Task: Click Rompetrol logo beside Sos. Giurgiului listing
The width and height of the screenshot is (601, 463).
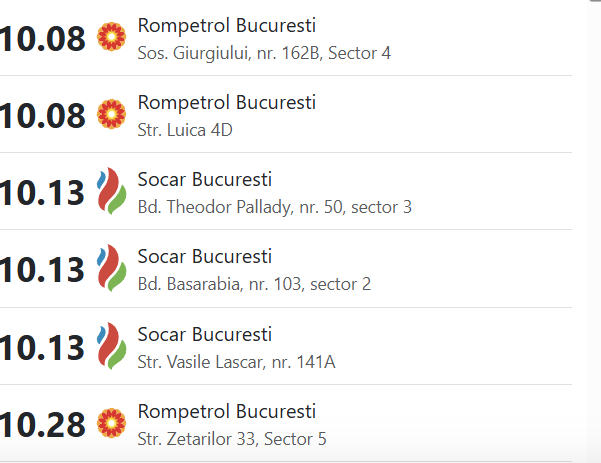Action: [111, 38]
